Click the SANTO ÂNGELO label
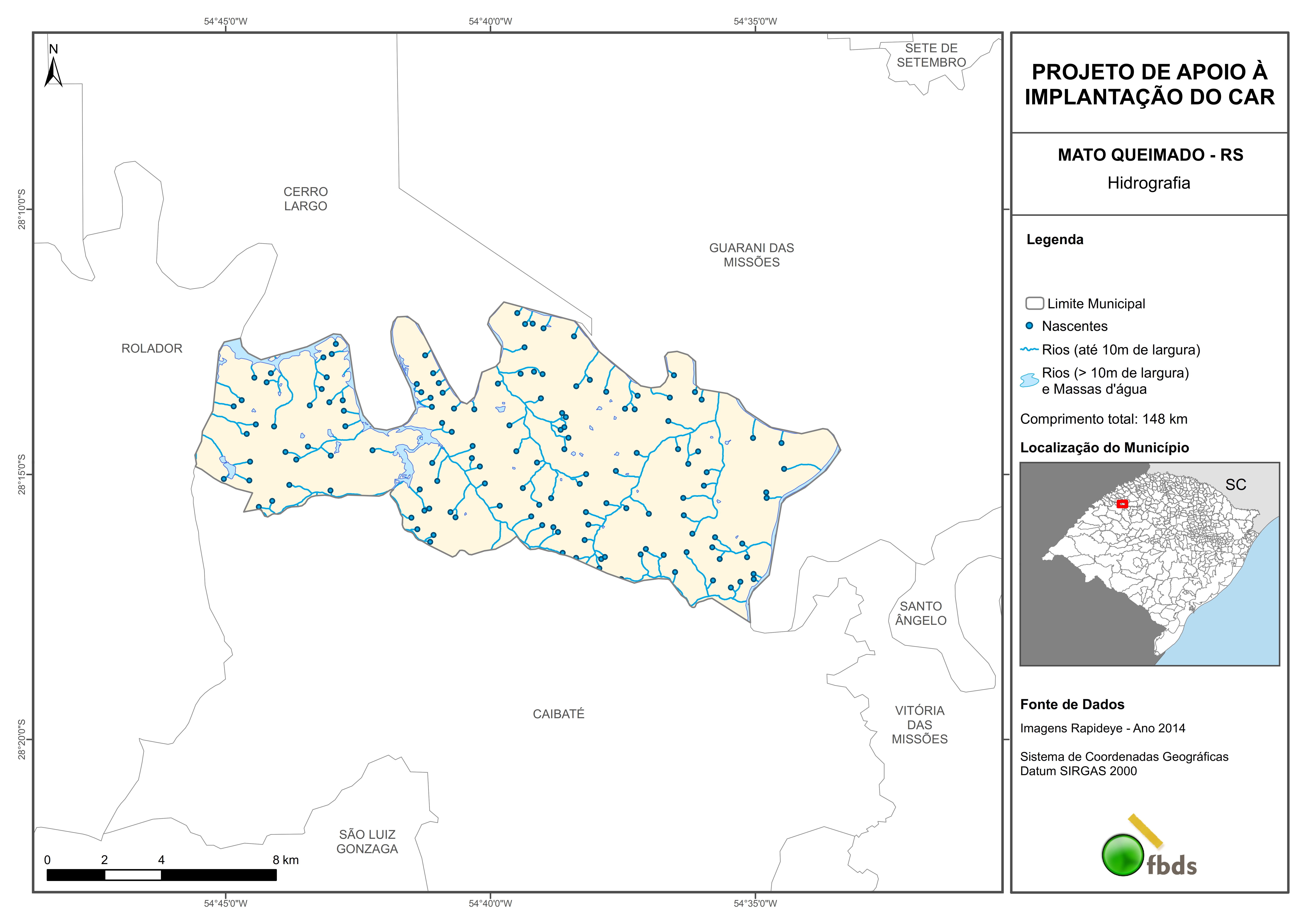Image resolution: width=1306 pixels, height=924 pixels. click(921, 613)
